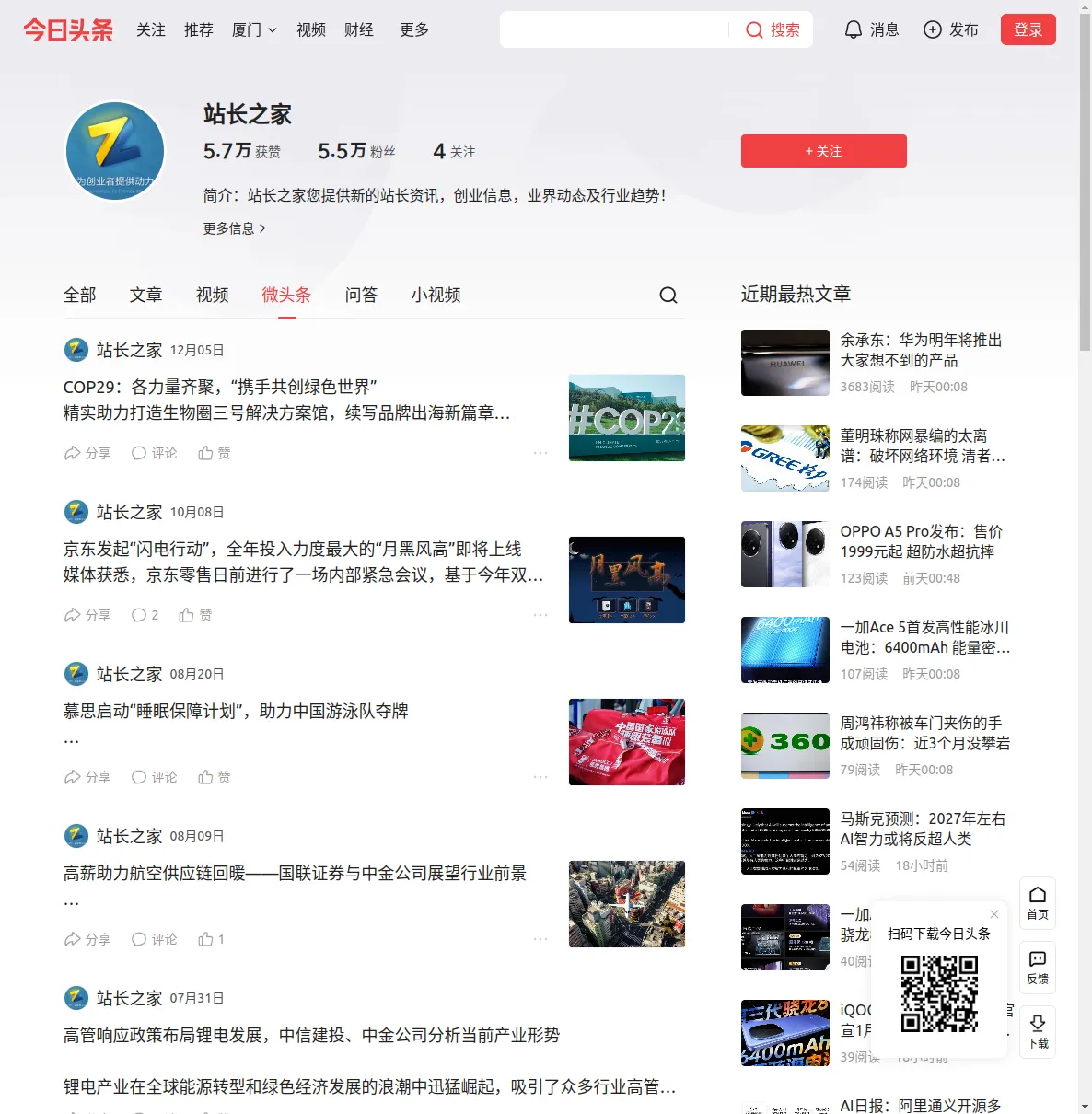Click the red 登录 button
This screenshot has width=1092, height=1114.
point(1028,29)
